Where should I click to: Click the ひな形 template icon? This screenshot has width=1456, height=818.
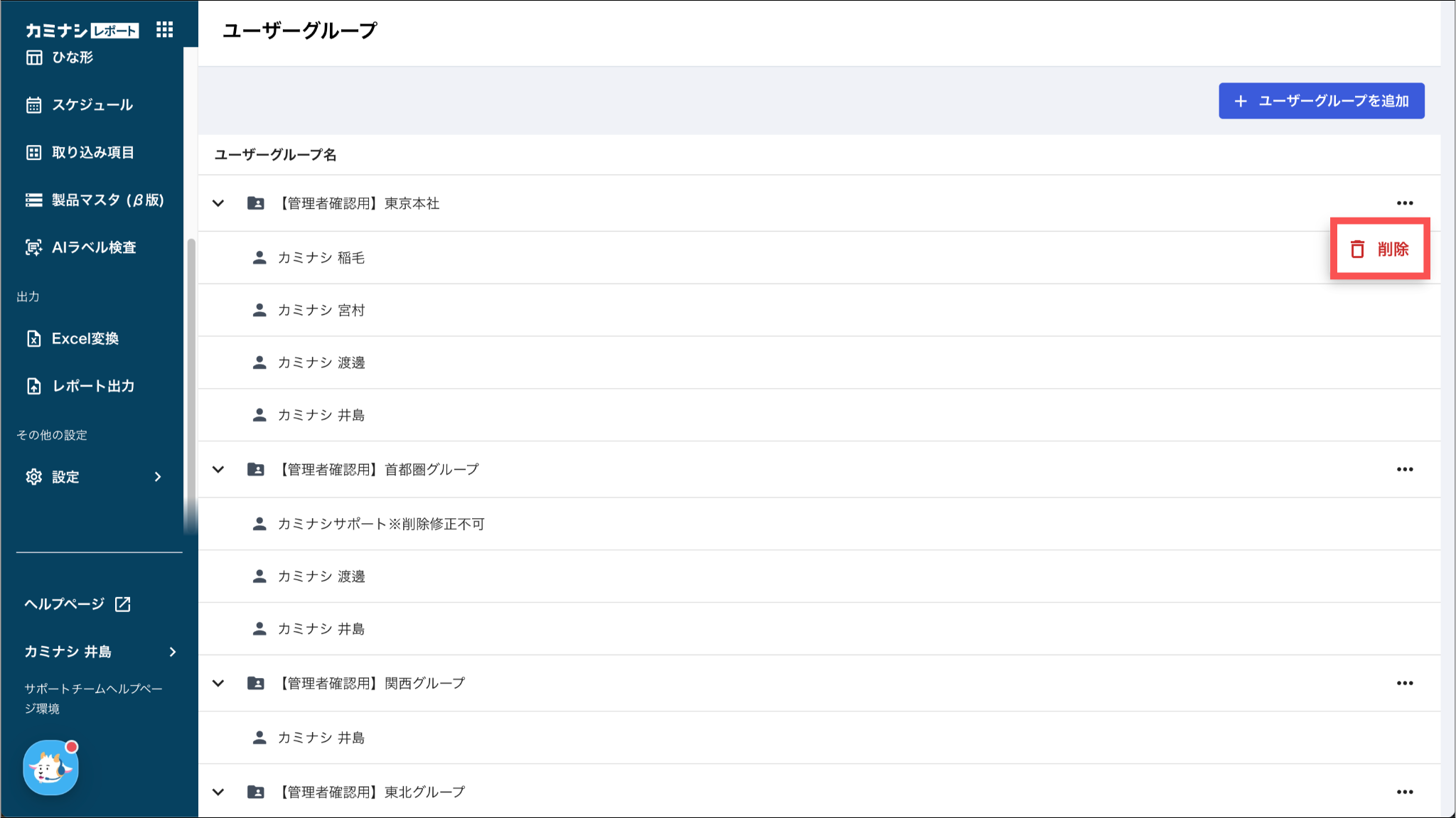pos(33,58)
